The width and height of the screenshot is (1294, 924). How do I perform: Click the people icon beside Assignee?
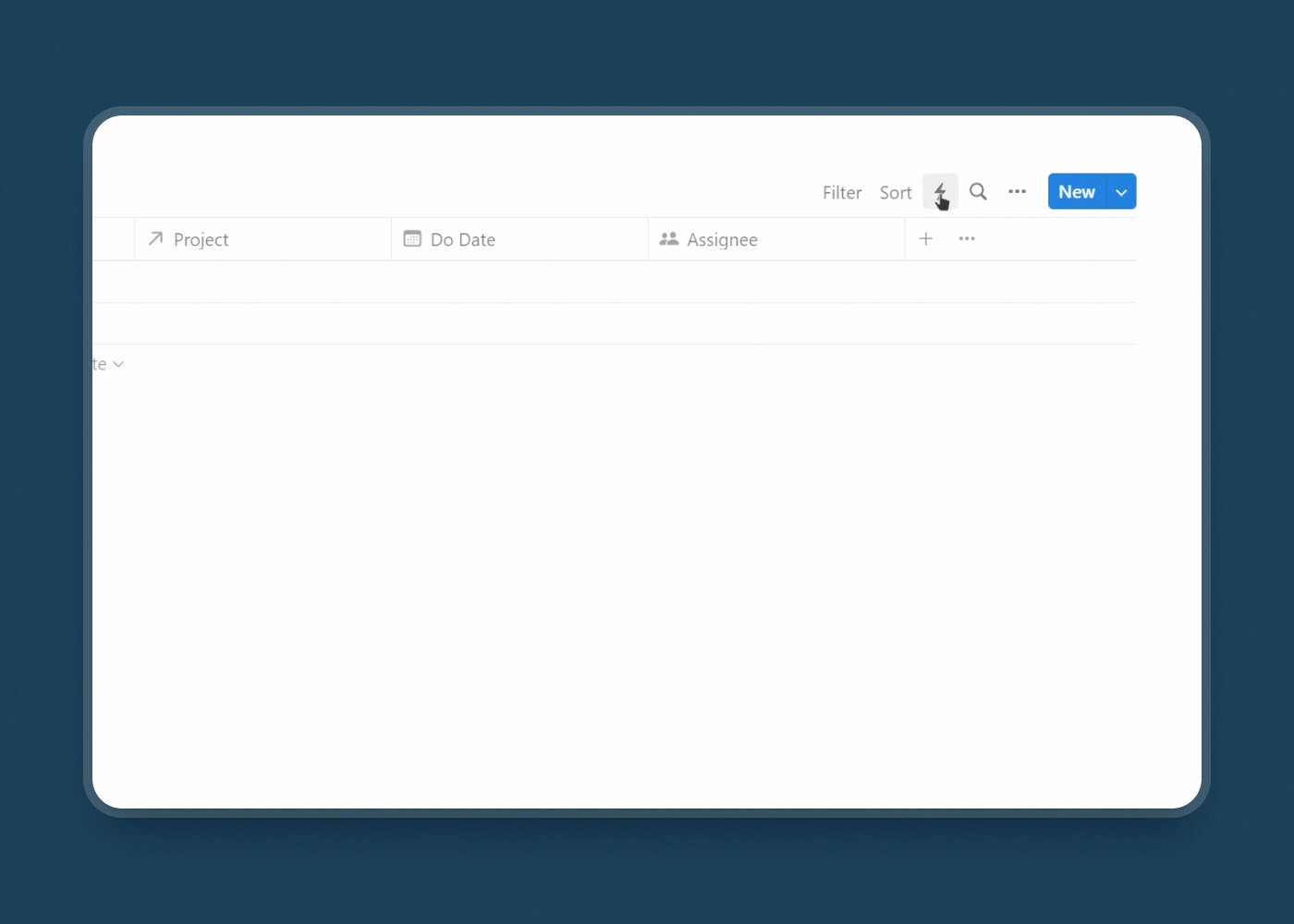669,239
